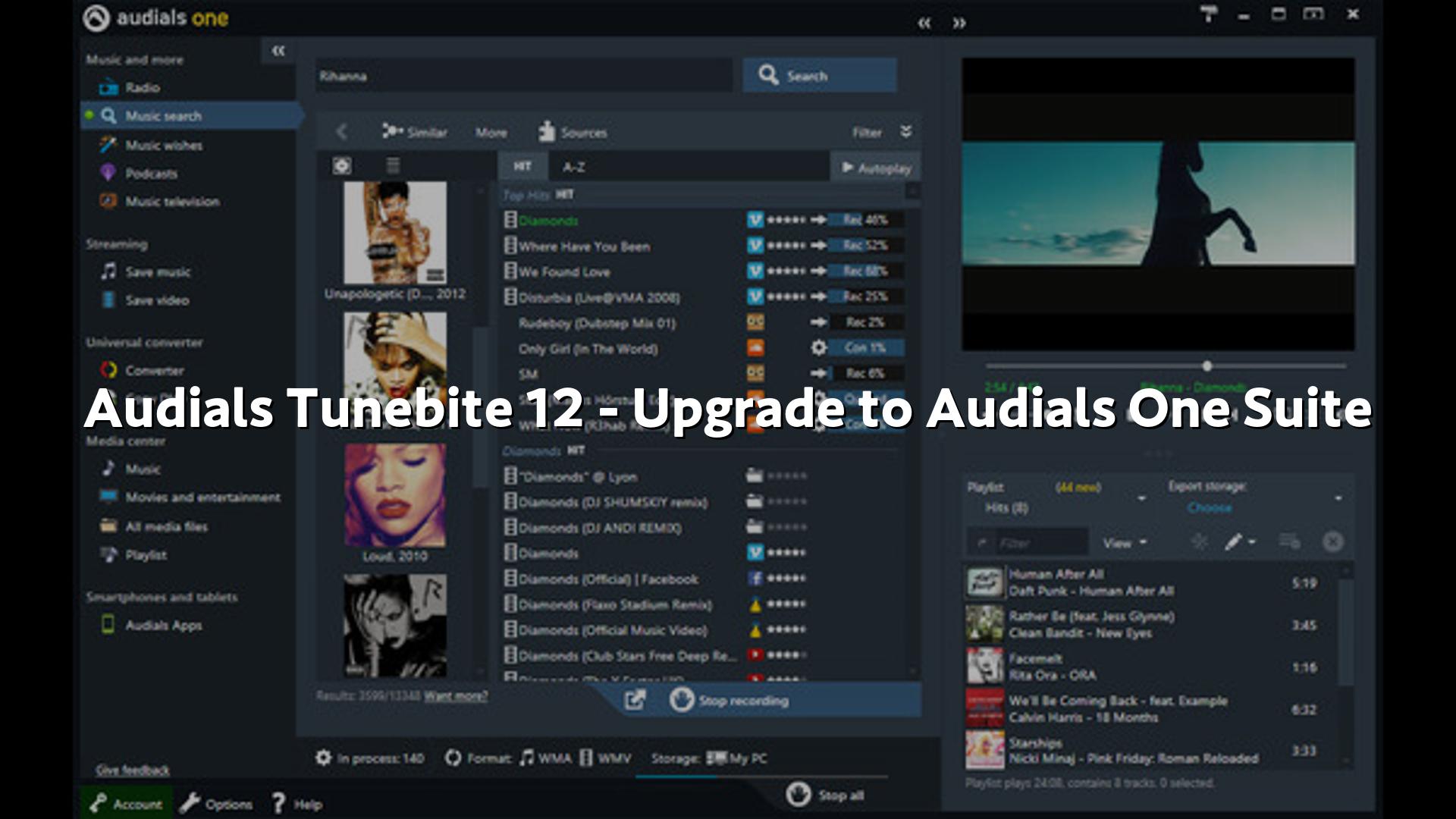Expand the Filter chevron

[x=905, y=132]
